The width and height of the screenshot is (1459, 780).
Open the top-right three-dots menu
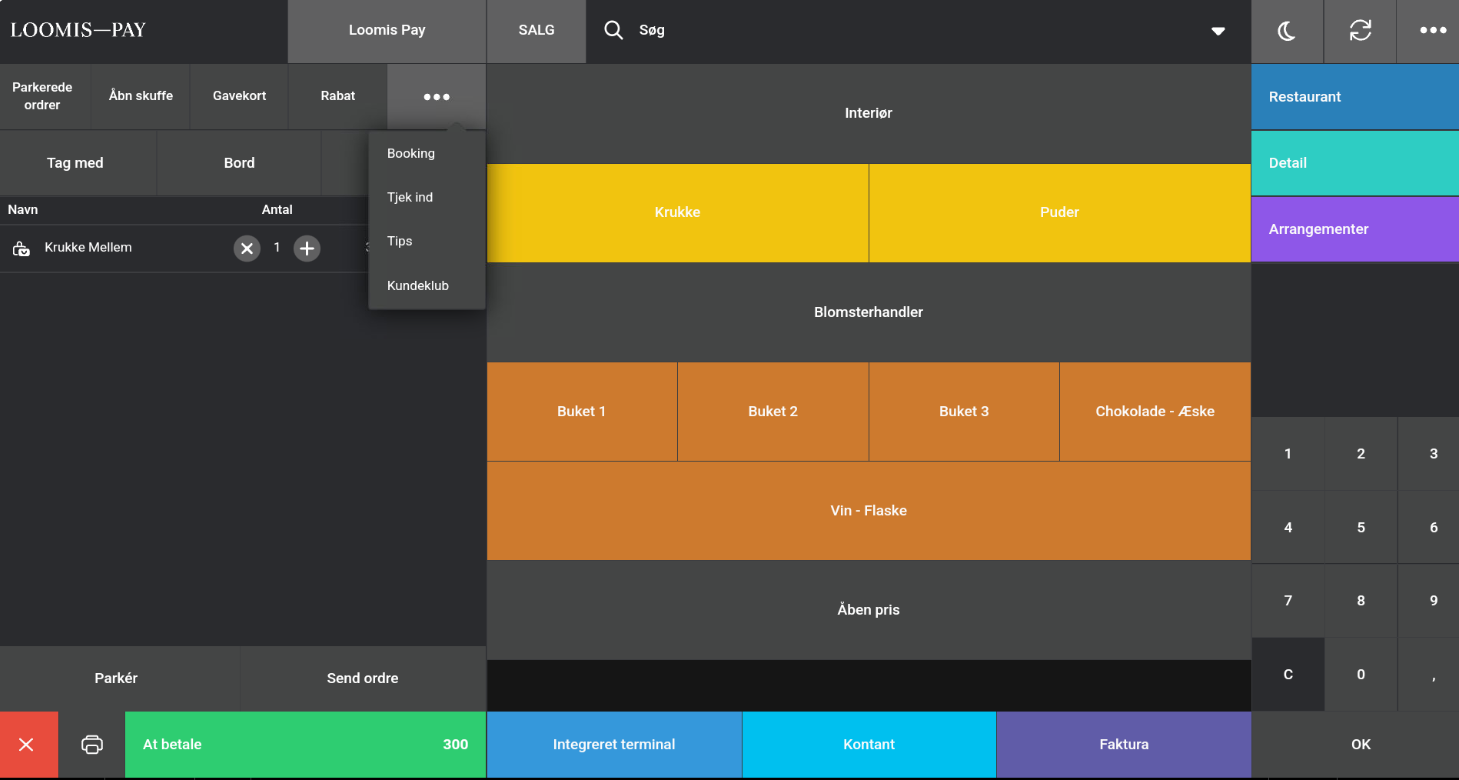(1432, 31)
